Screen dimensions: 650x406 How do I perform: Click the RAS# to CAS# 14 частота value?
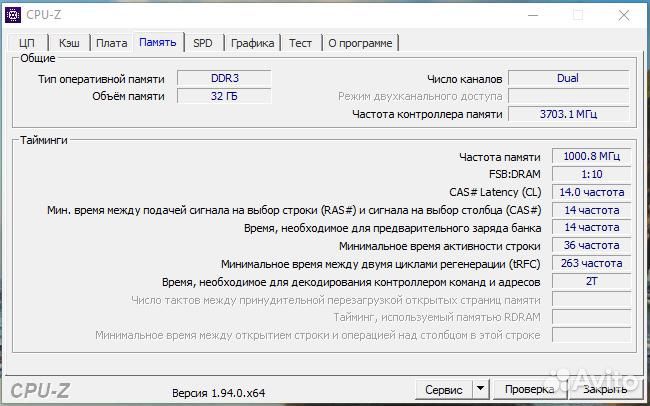tap(592, 210)
